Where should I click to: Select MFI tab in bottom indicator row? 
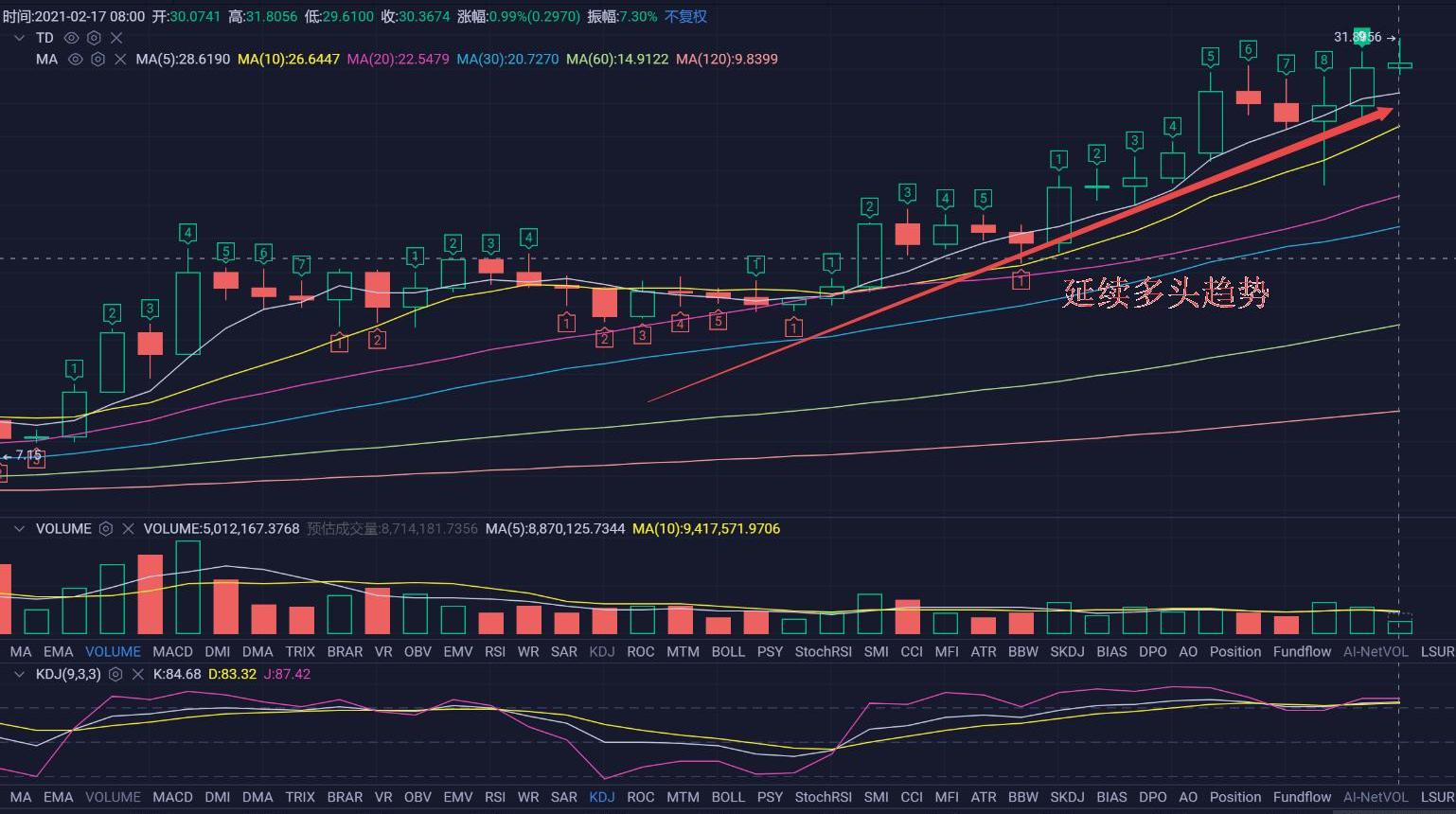pos(947,797)
